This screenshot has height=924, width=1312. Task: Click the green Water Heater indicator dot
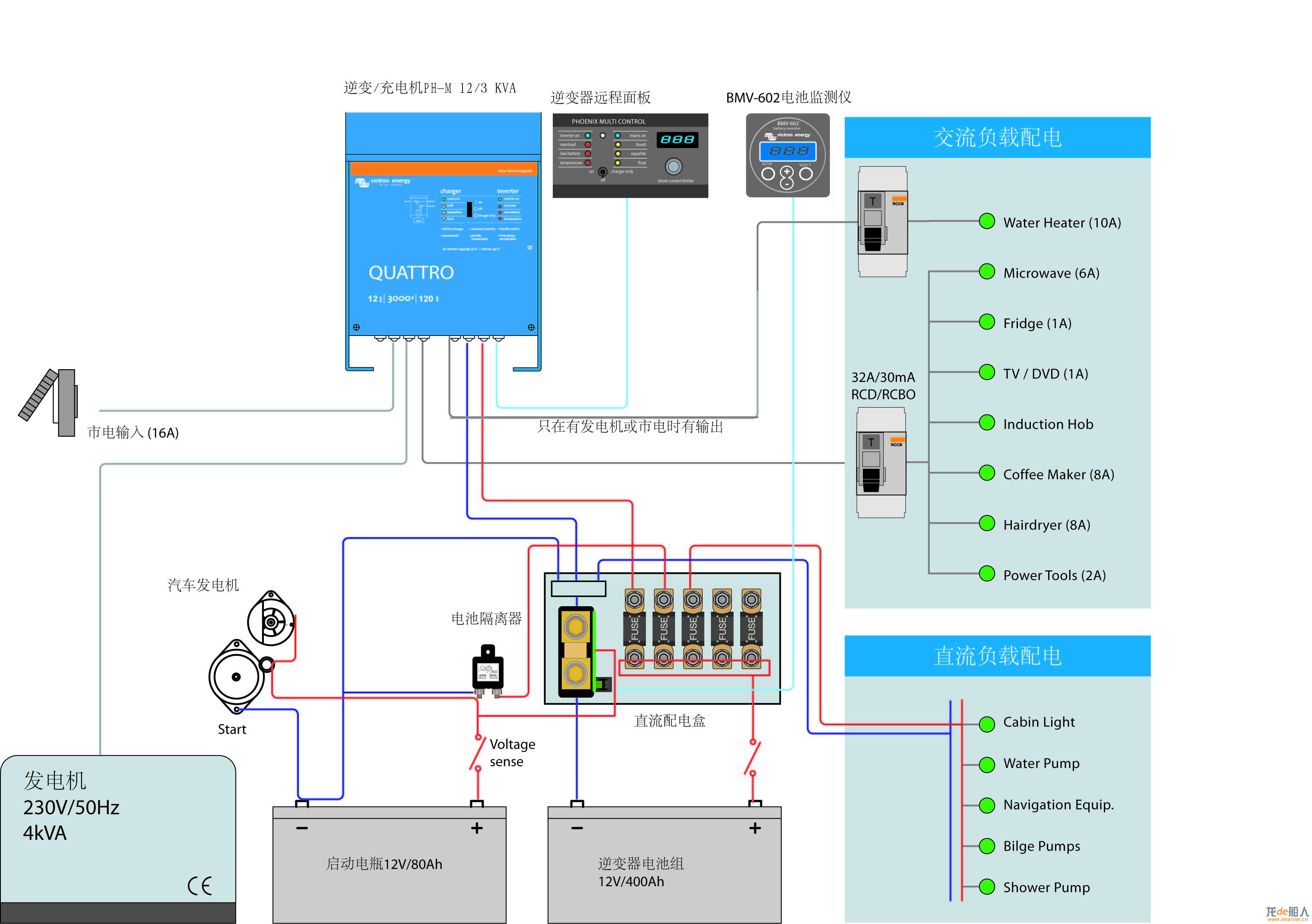click(986, 221)
